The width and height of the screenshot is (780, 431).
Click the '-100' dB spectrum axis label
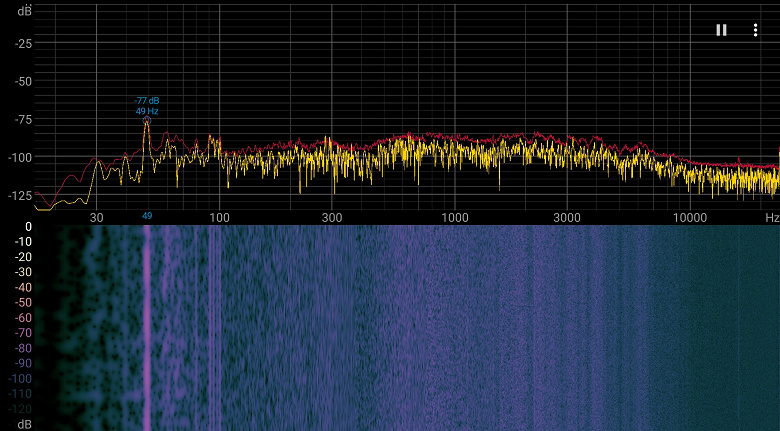click(20, 158)
